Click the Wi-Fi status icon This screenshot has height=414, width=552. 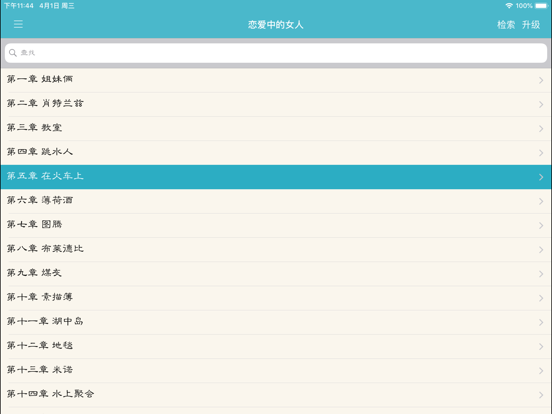(x=509, y=6)
